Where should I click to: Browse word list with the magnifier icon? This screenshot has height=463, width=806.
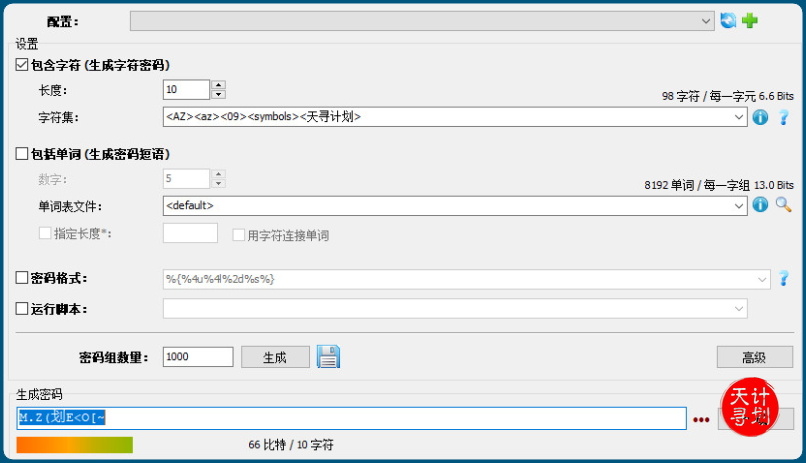click(x=784, y=205)
